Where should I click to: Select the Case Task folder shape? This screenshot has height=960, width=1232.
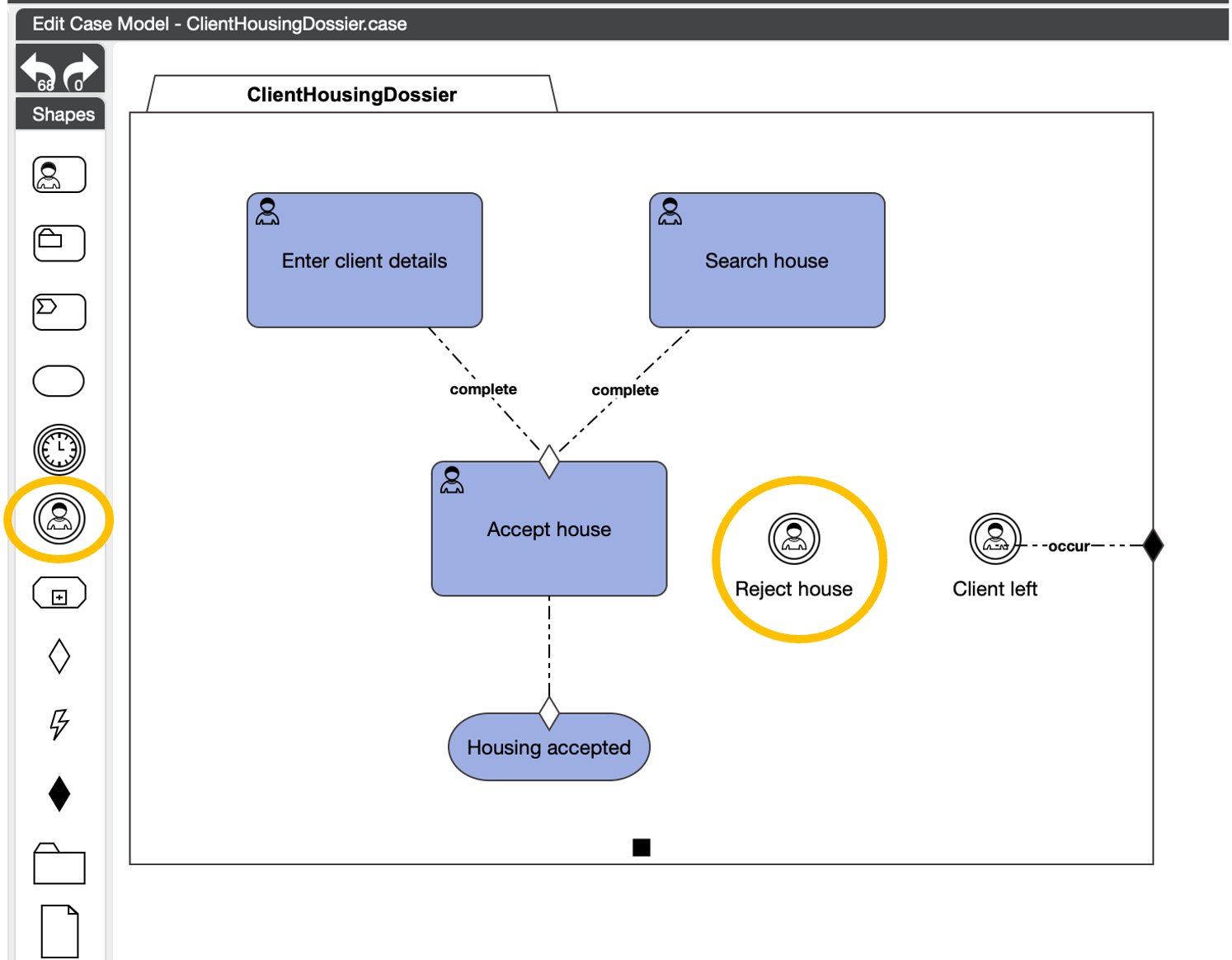click(59, 243)
